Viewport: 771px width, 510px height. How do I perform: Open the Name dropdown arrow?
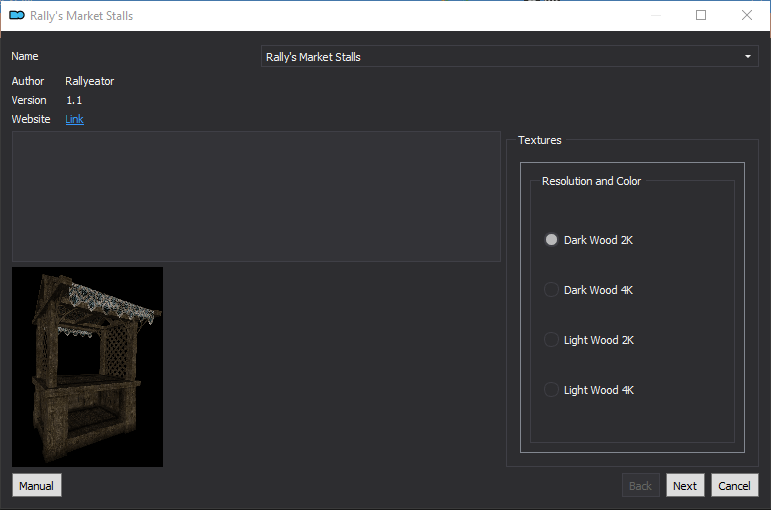pos(747,57)
